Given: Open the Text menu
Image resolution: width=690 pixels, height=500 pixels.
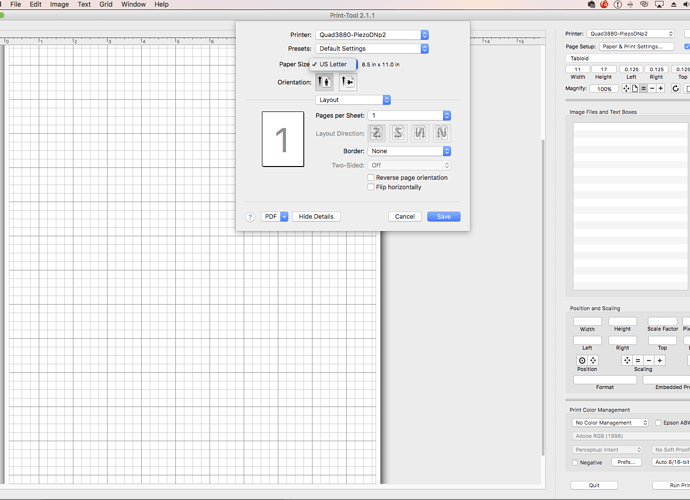Looking at the screenshot, I should point(84,4).
